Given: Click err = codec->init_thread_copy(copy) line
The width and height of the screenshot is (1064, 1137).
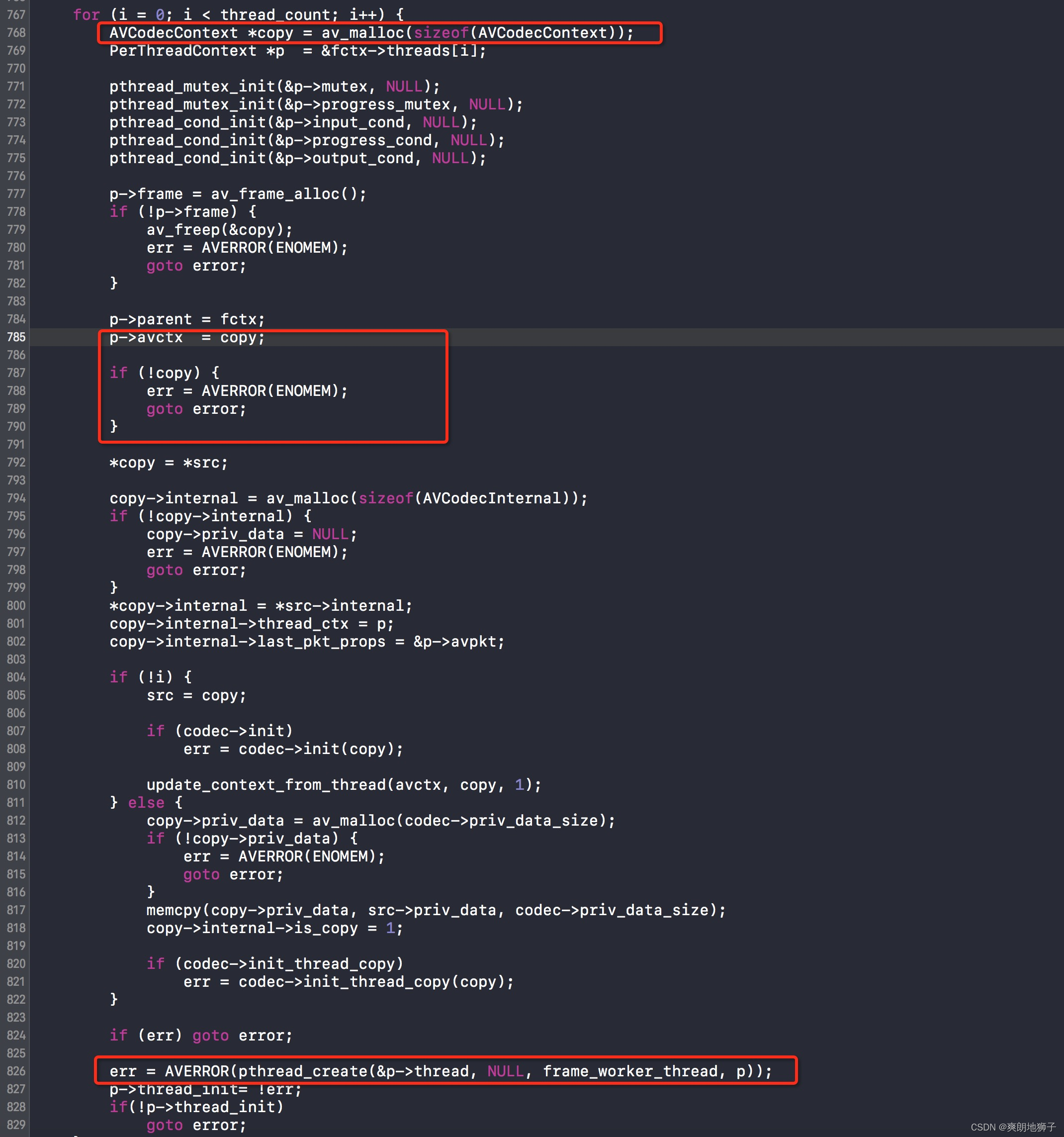Looking at the screenshot, I should click(x=349, y=981).
